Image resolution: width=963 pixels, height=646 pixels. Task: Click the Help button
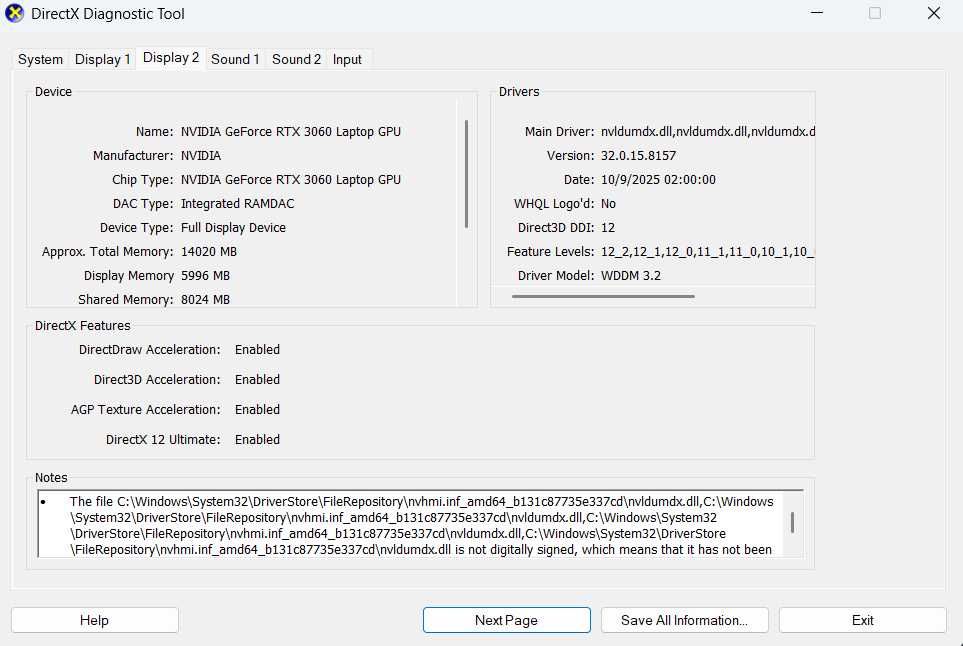pyautogui.click(x=95, y=620)
